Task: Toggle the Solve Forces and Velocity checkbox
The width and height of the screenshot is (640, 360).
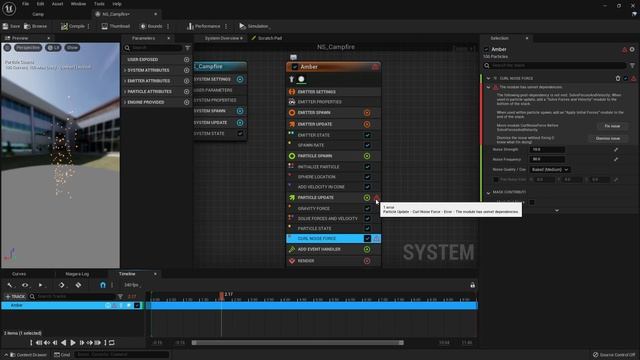Action: (x=367, y=218)
